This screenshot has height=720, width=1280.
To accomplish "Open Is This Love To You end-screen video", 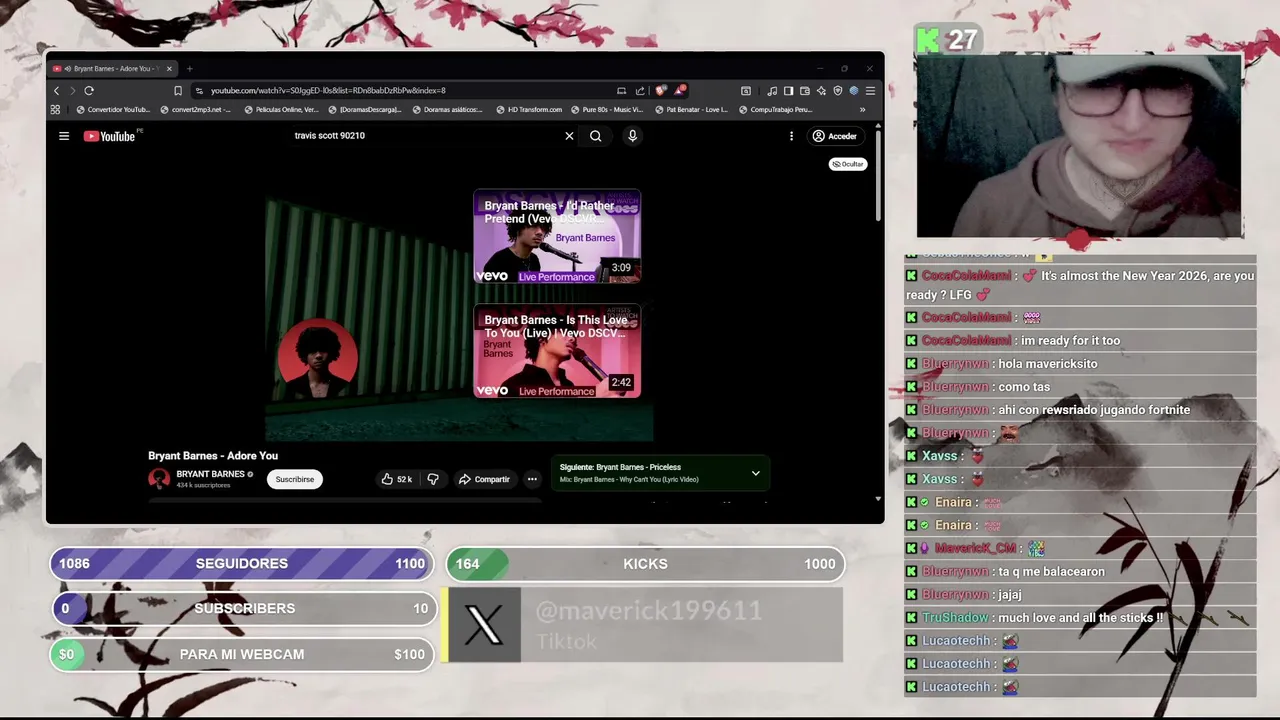I will [557, 351].
